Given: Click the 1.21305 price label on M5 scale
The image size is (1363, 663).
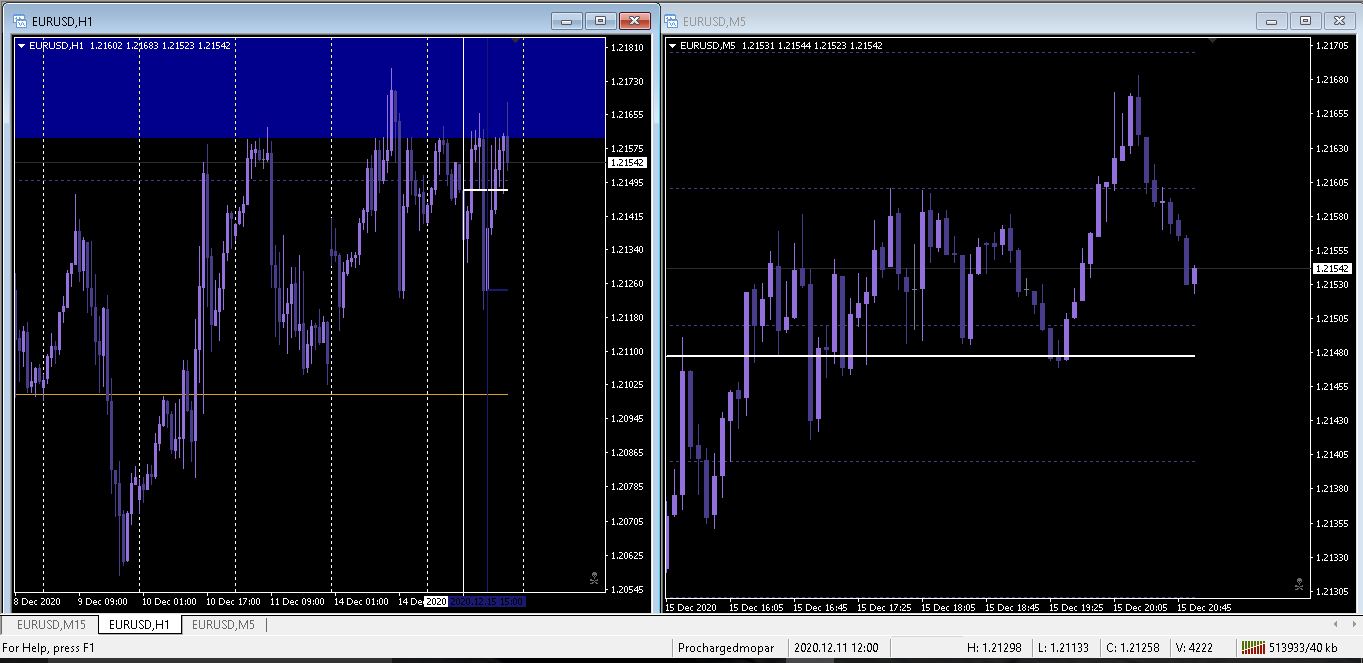Looking at the screenshot, I should click(1331, 591).
